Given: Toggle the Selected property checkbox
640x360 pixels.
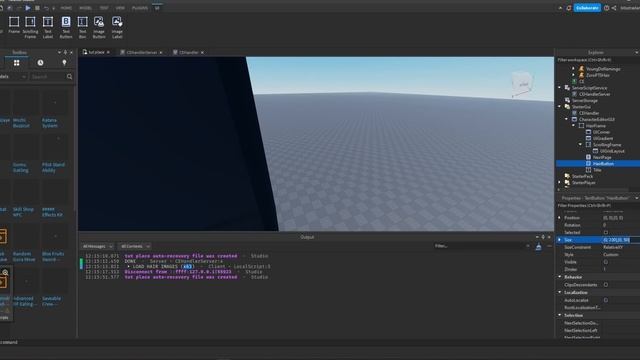Looking at the screenshot, I should 606,233.
